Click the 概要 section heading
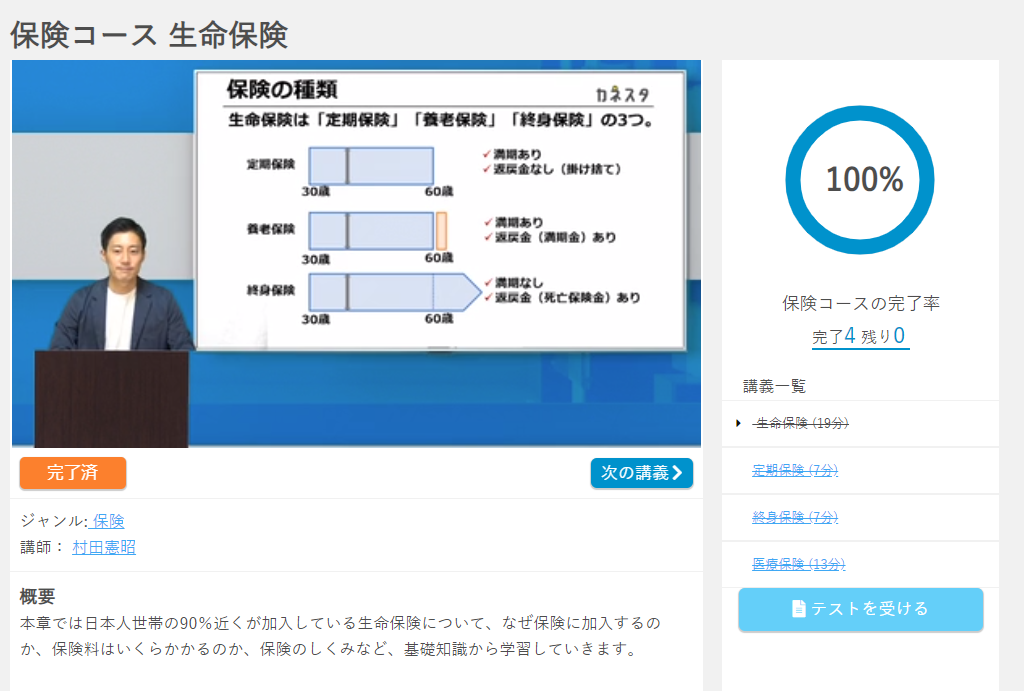 point(38,597)
